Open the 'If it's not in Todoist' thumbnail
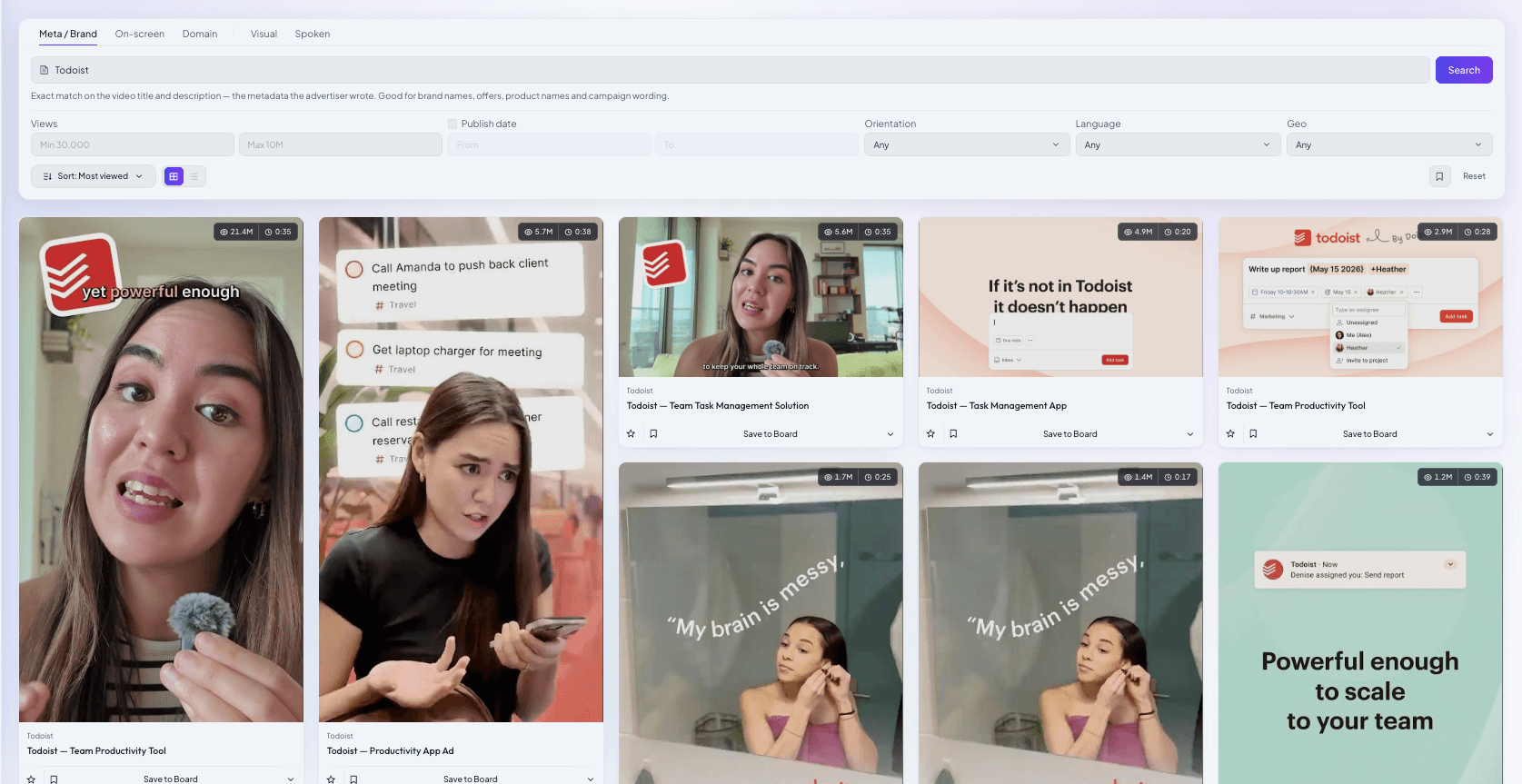This screenshot has height=784, width=1522. coord(1060,297)
